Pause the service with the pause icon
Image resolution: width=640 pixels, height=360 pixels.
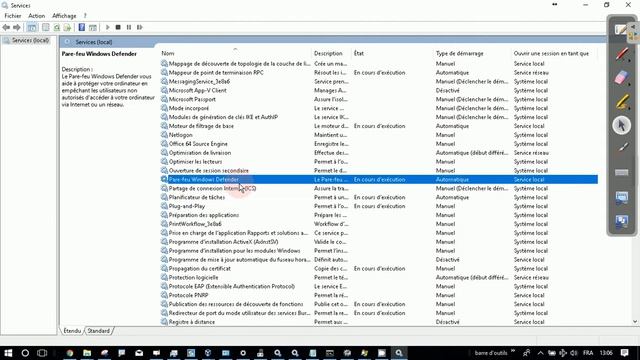pyautogui.click(x=129, y=27)
